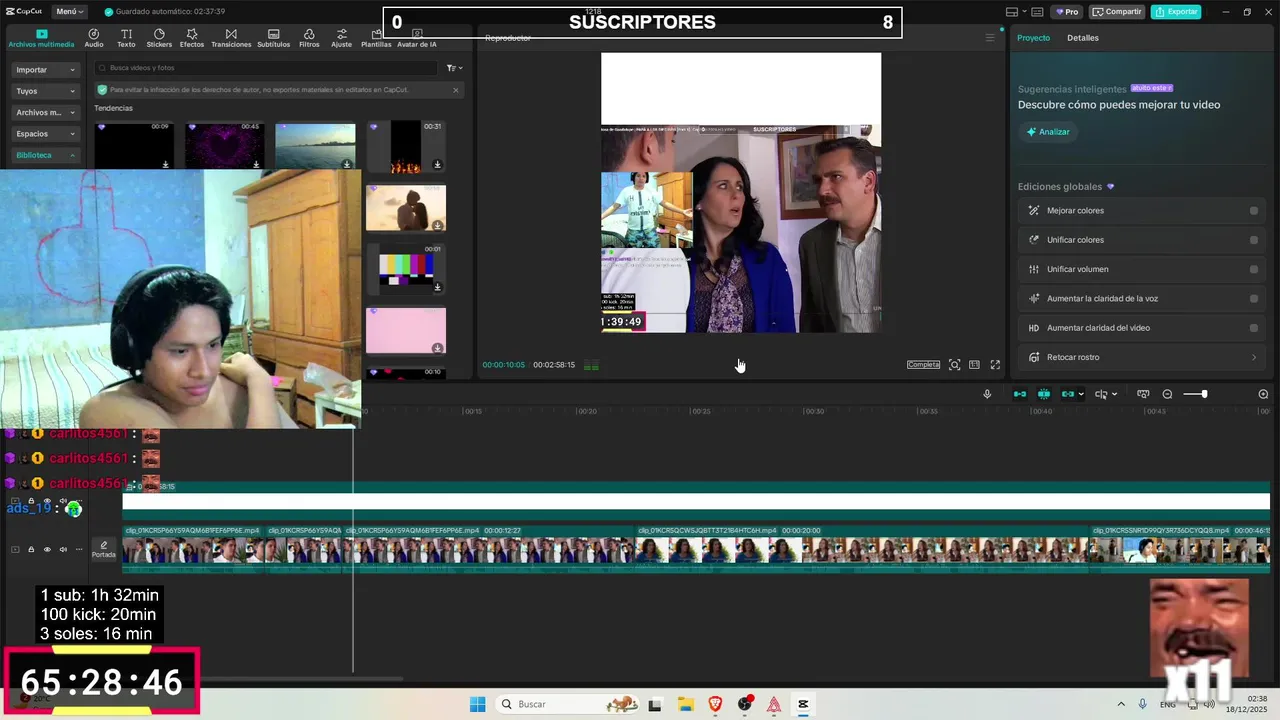Image resolution: width=1280 pixels, height=720 pixels.
Task: Toggle auto snapping in timeline toolbar
Action: click(1044, 394)
